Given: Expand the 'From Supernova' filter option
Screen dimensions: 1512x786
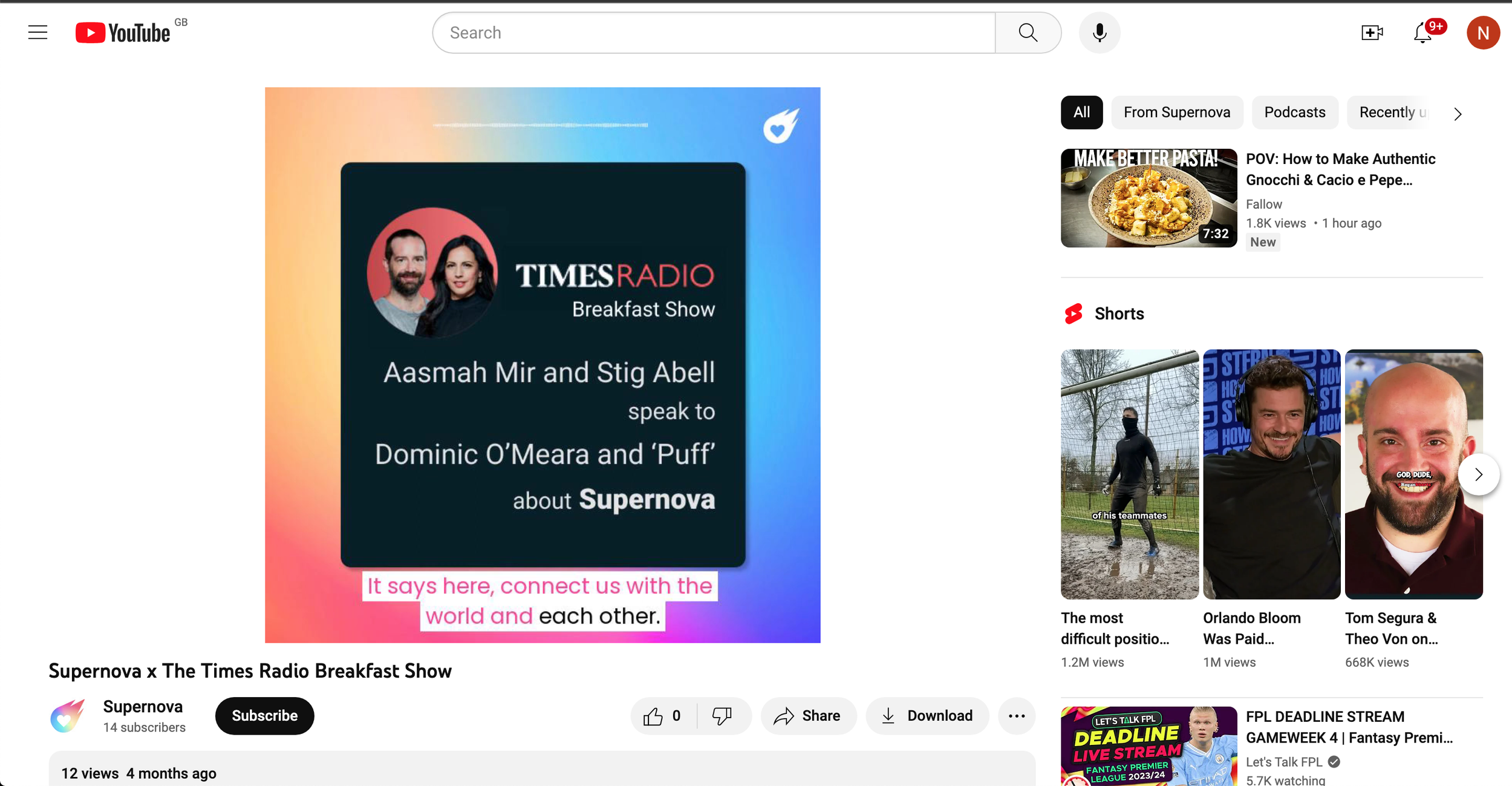Looking at the screenshot, I should (x=1176, y=112).
